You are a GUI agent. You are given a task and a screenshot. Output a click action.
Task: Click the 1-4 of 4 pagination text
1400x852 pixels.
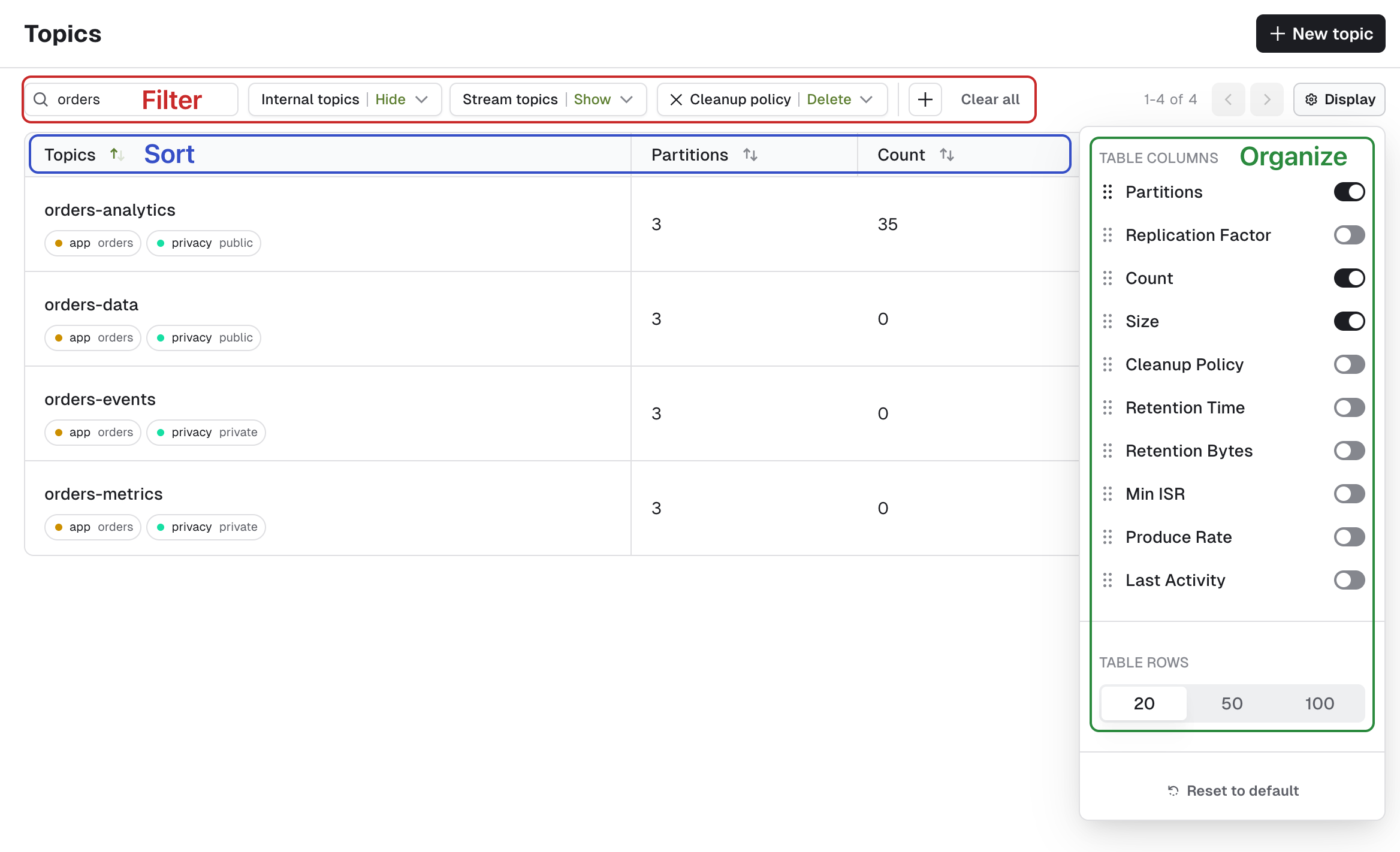pyautogui.click(x=1170, y=99)
